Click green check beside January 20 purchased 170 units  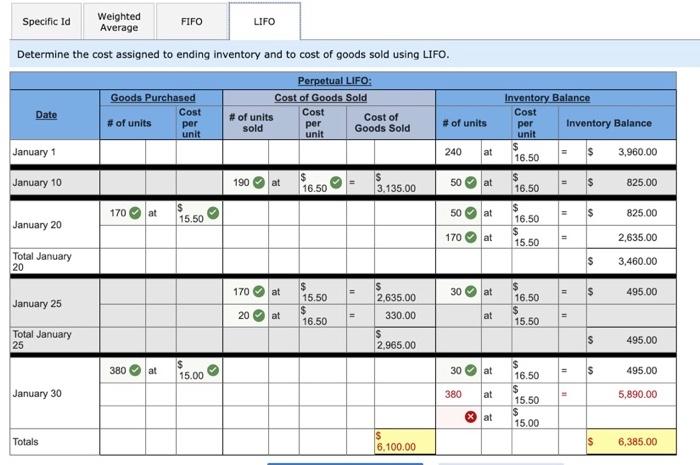[x=135, y=213]
